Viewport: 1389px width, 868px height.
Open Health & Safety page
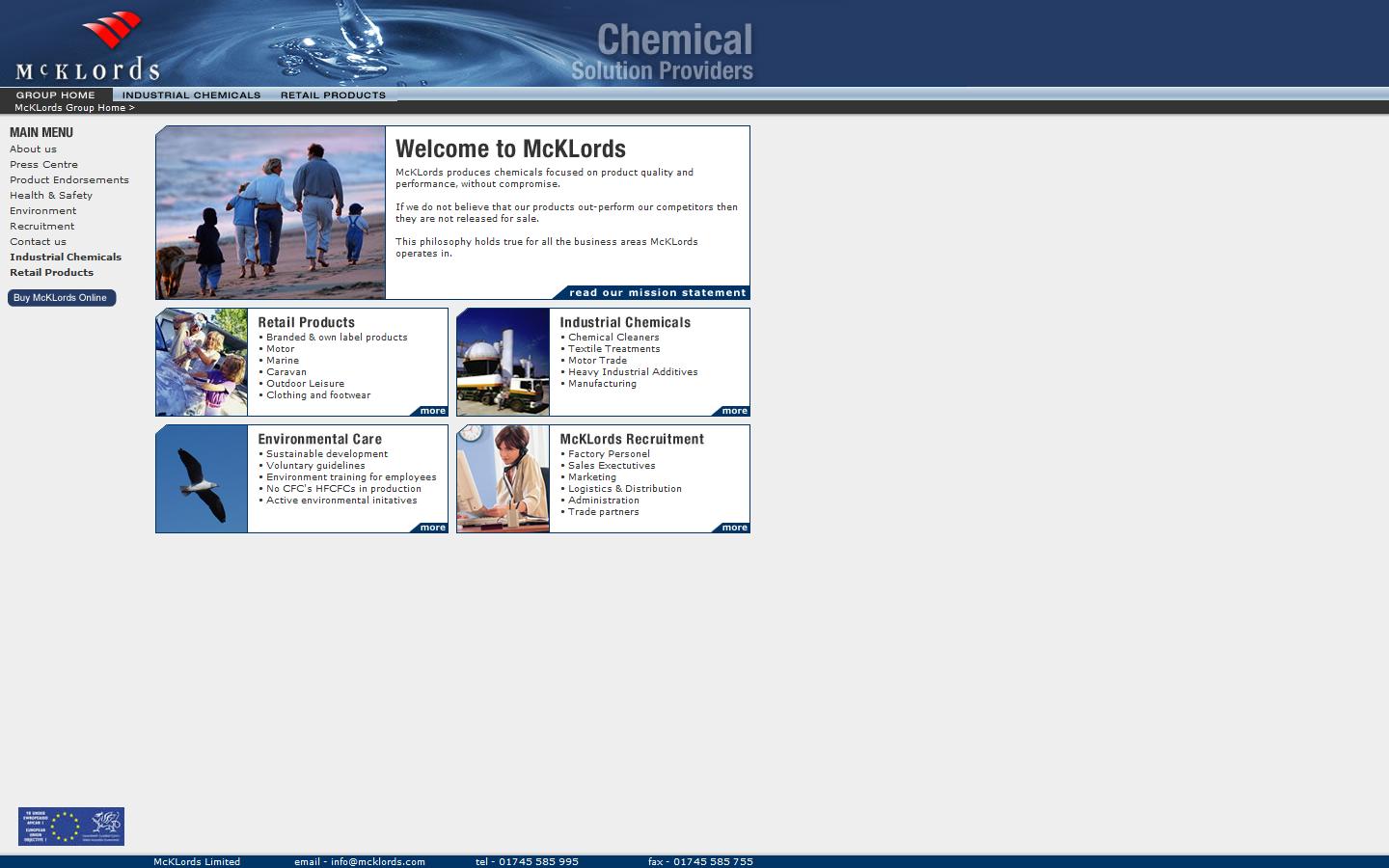(51, 195)
